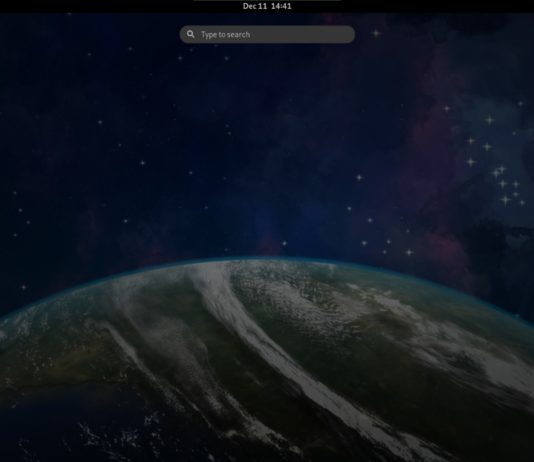Open the Dec 11 14:41 clock menu
Image resolution: width=534 pixels, height=462 pixels.
point(267,6)
